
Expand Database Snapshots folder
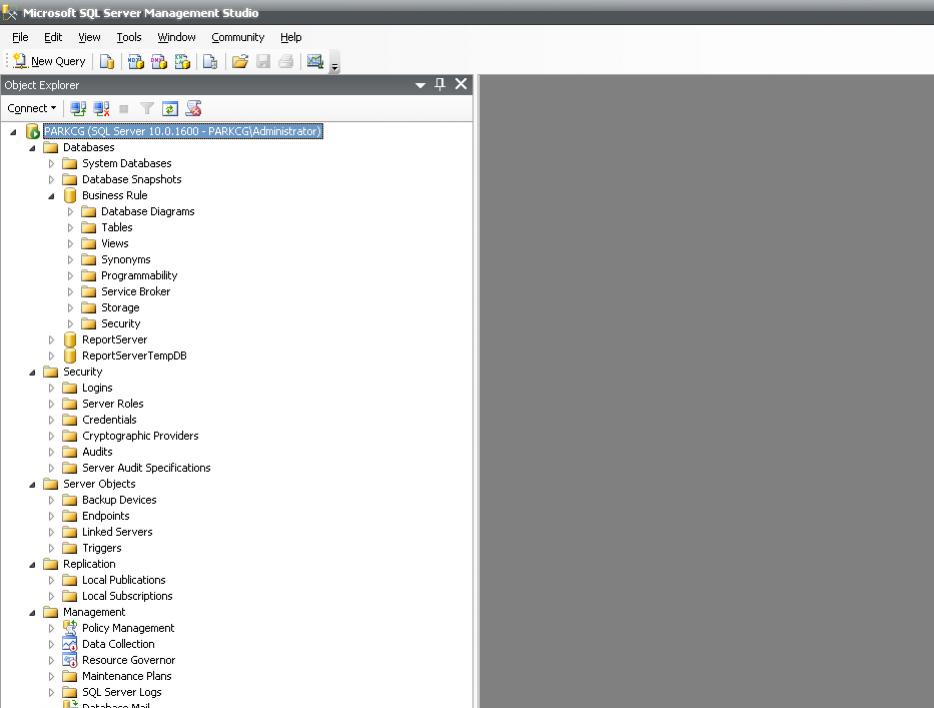51,179
